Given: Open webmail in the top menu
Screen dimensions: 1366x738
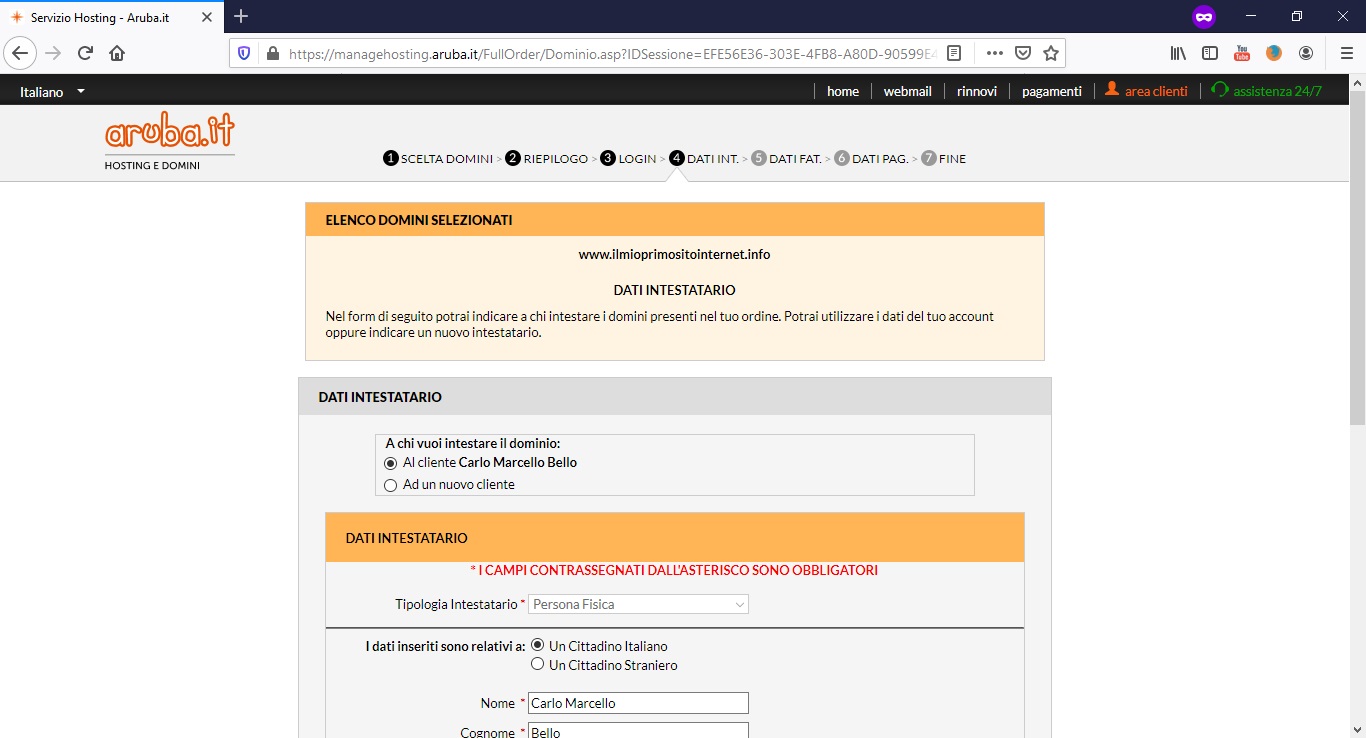Looking at the screenshot, I should 907,91.
